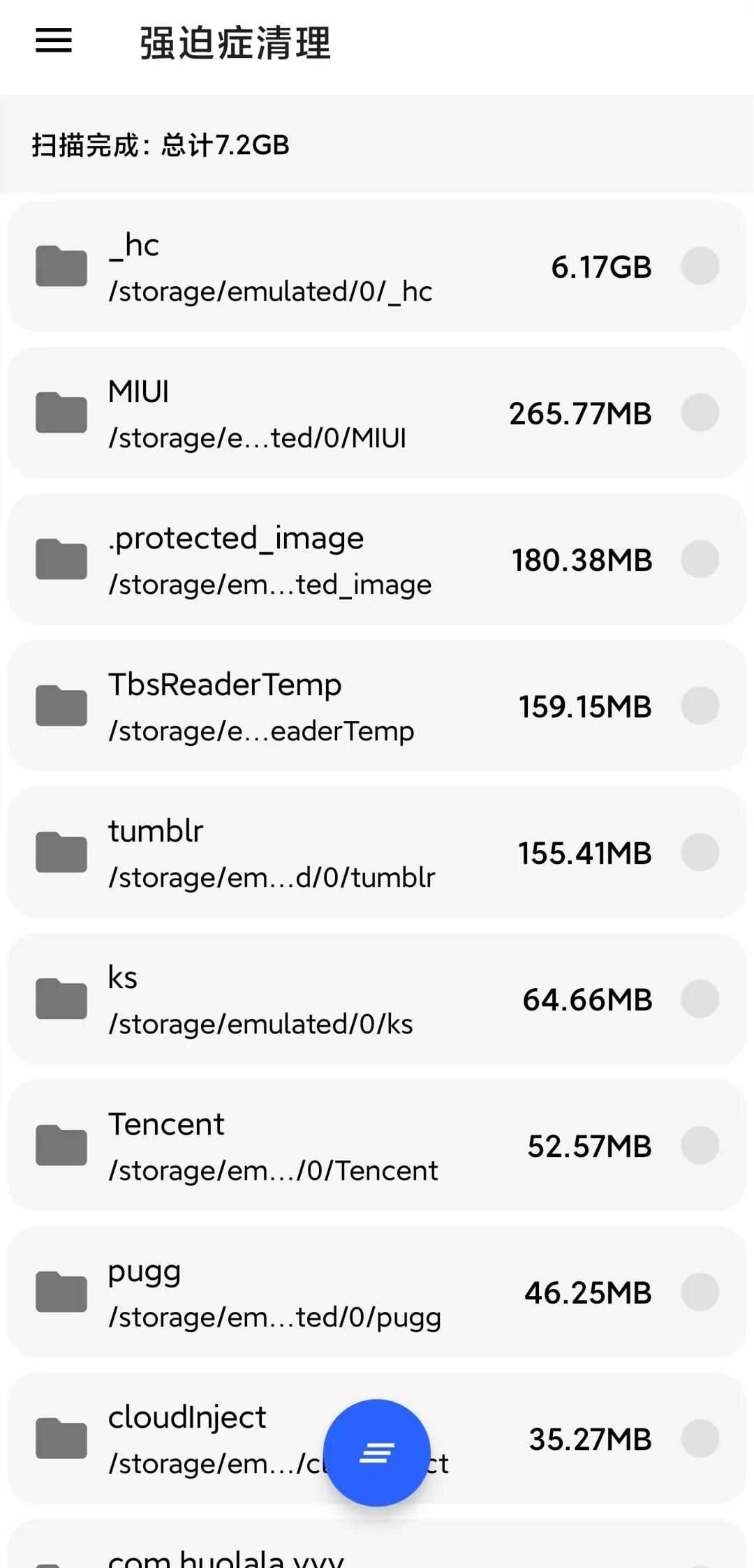Image resolution: width=754 pixels, height=1568 pixels.
Task: Click the pugg folder icon
Action: pos(61,1292)
